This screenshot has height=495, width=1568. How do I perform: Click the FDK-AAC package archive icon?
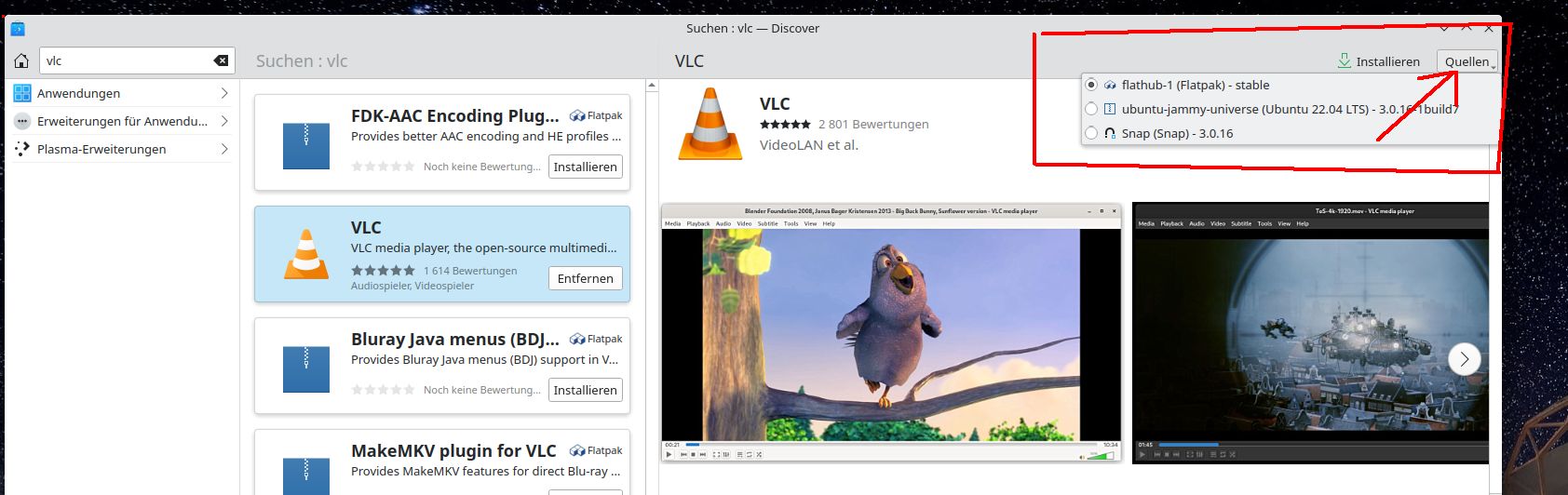click(x=306, y=146)
